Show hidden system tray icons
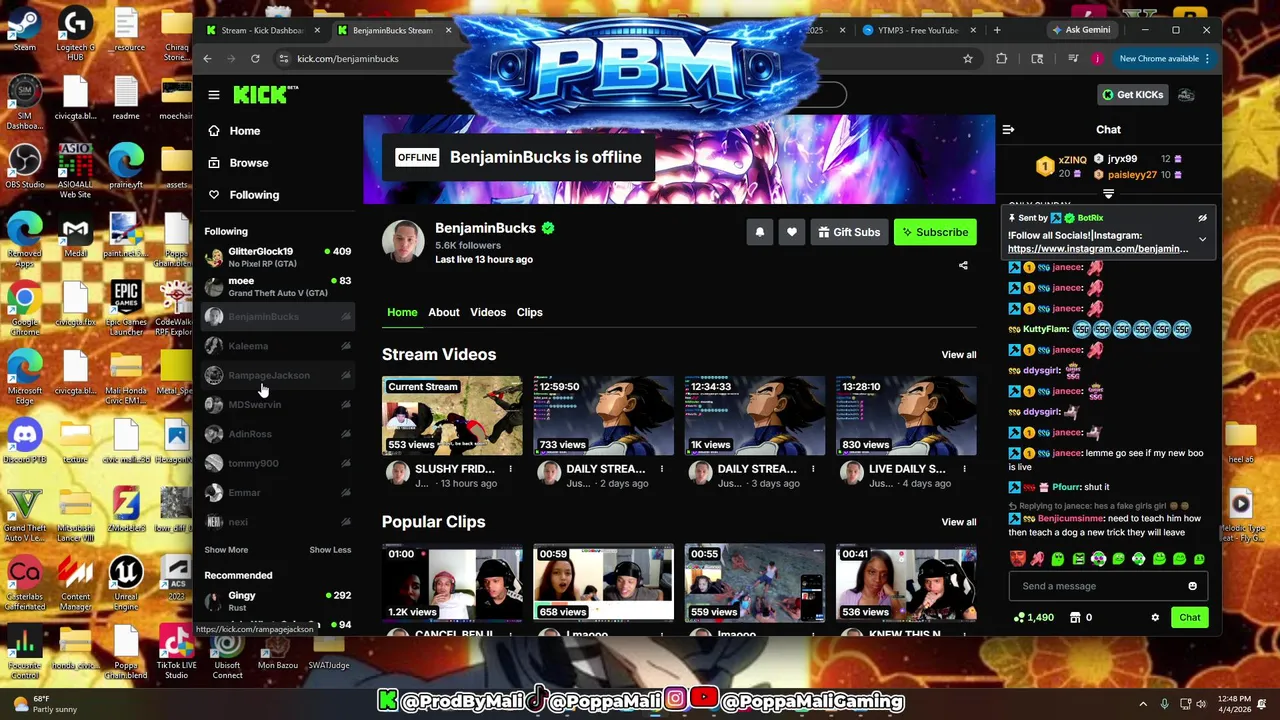Screen dimensions: 1280x720 1143,704
